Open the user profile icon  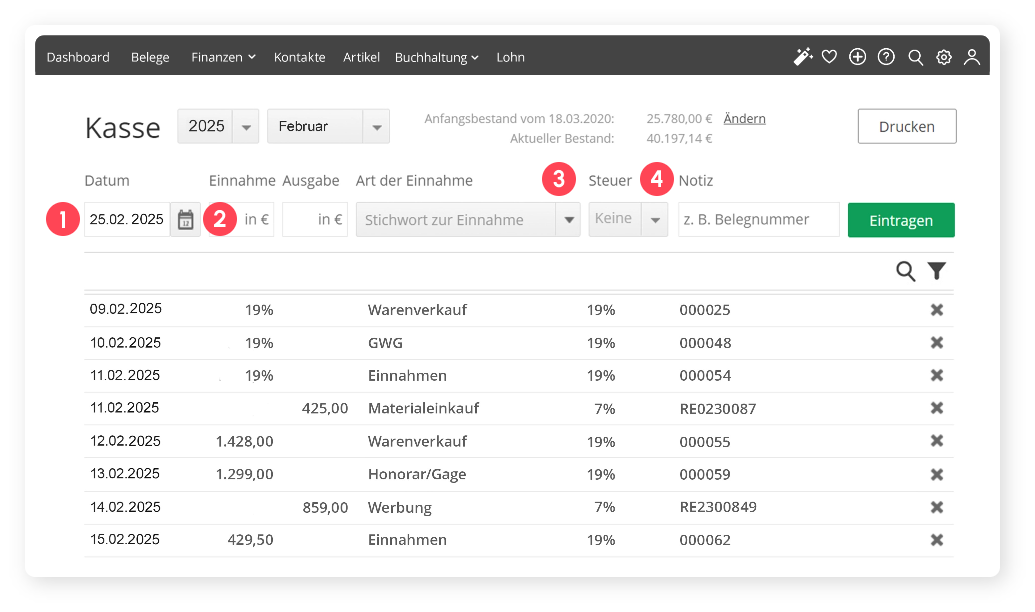(972, 57)
